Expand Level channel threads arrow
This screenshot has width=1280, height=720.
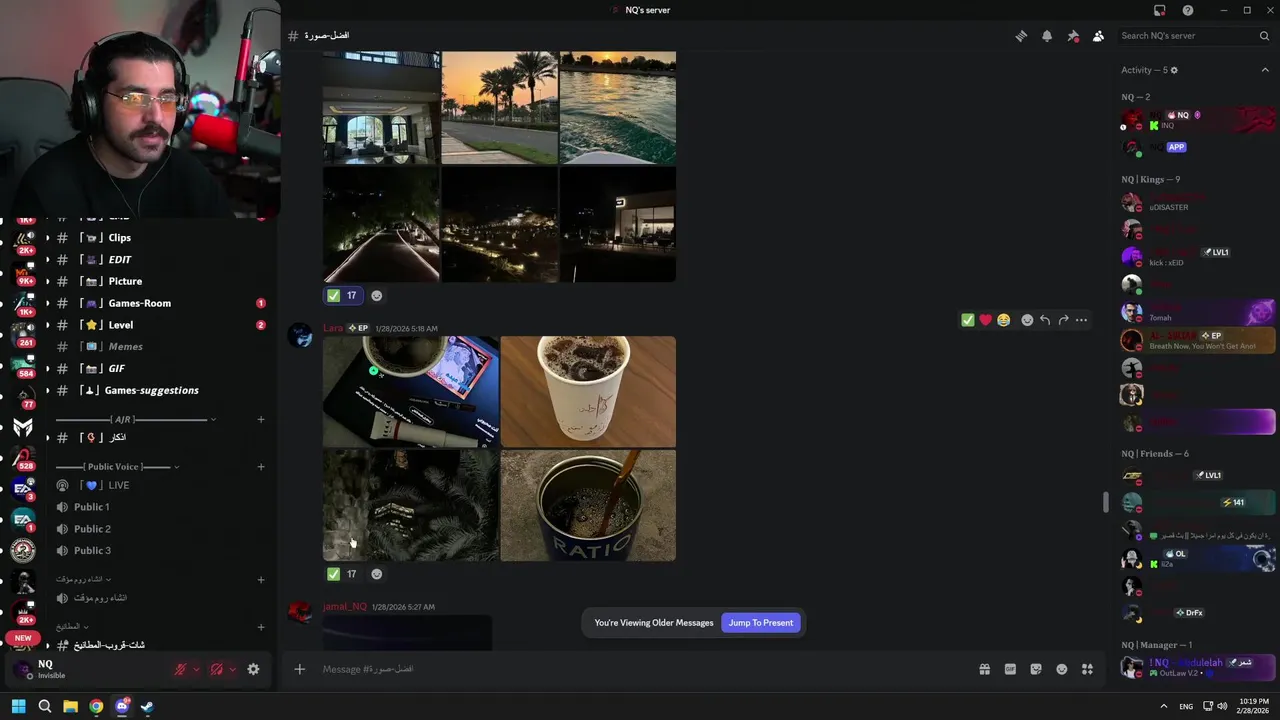[x=47, y=325]
